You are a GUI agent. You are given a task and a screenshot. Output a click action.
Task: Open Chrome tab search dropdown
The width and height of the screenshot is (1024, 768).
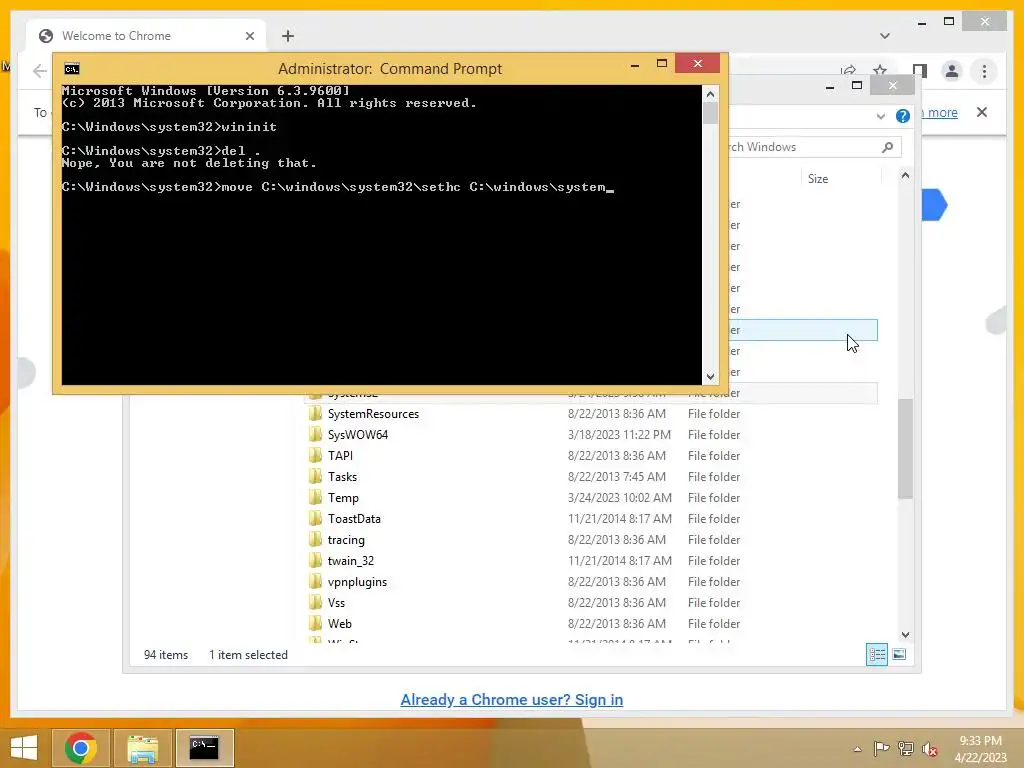(885, 36)
